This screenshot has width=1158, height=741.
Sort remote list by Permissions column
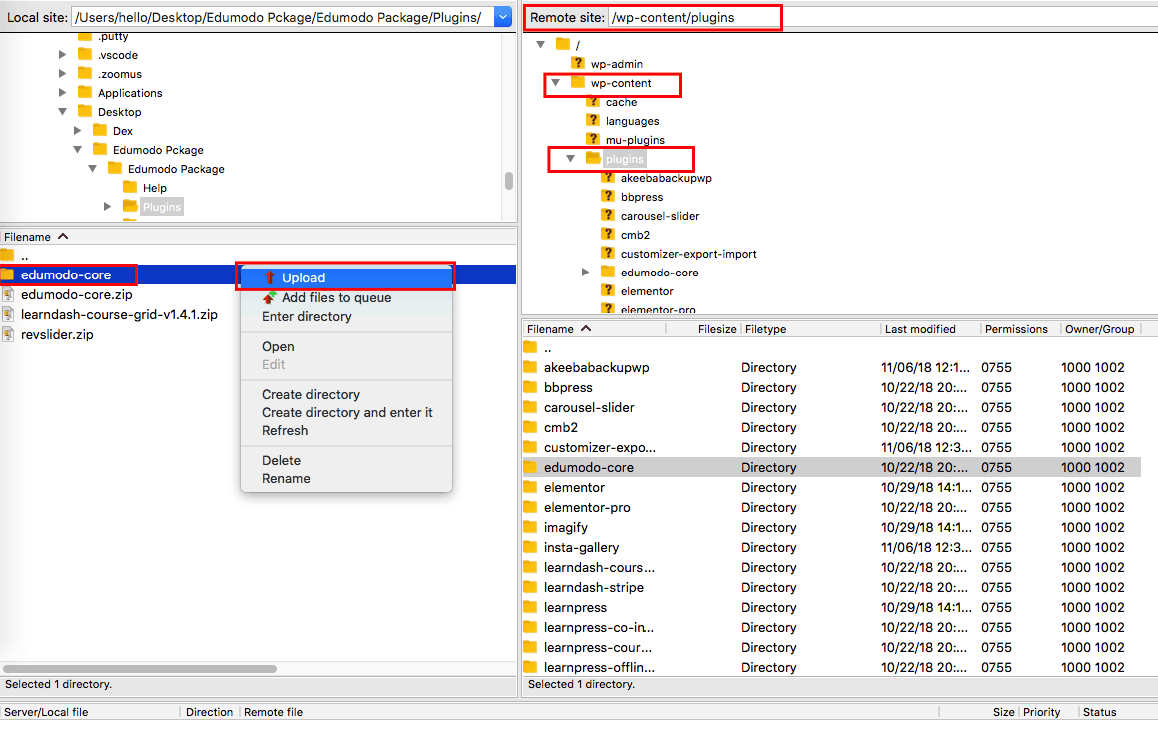tap(1014, 329)
